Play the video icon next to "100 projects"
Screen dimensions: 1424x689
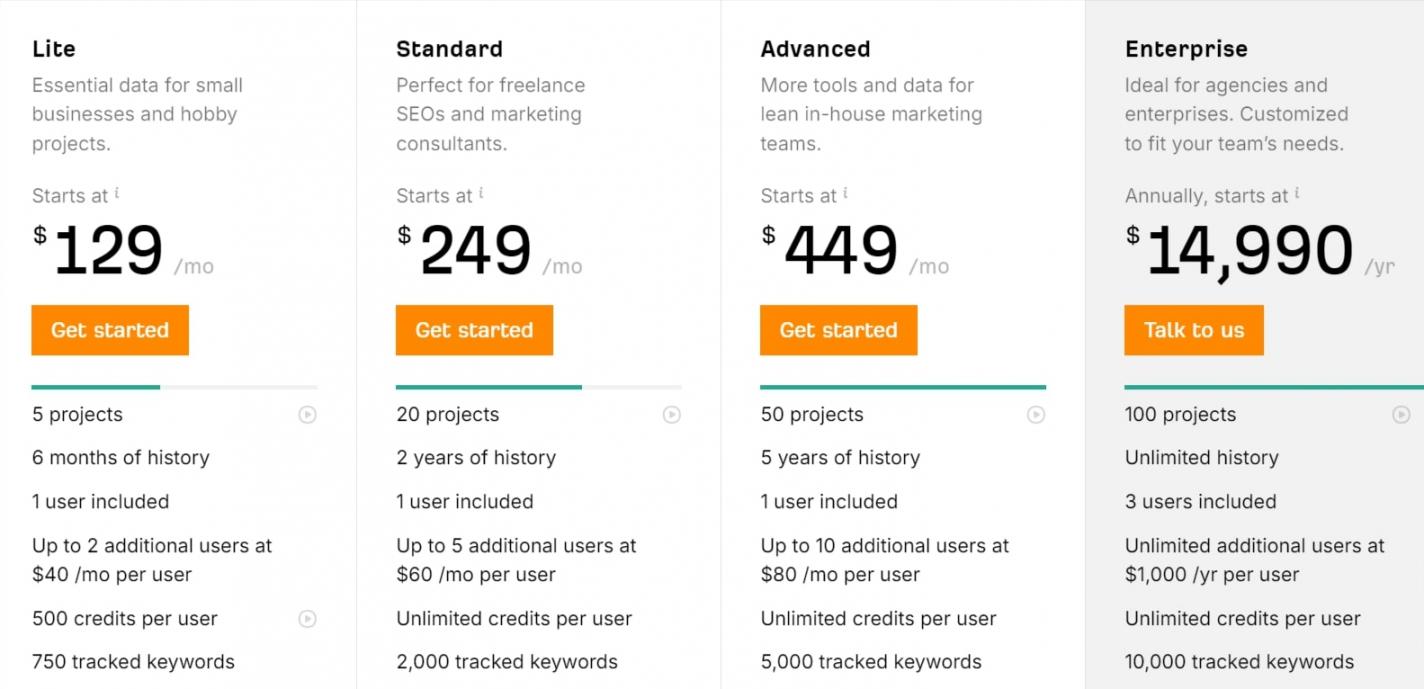[x=1402, y=414]
